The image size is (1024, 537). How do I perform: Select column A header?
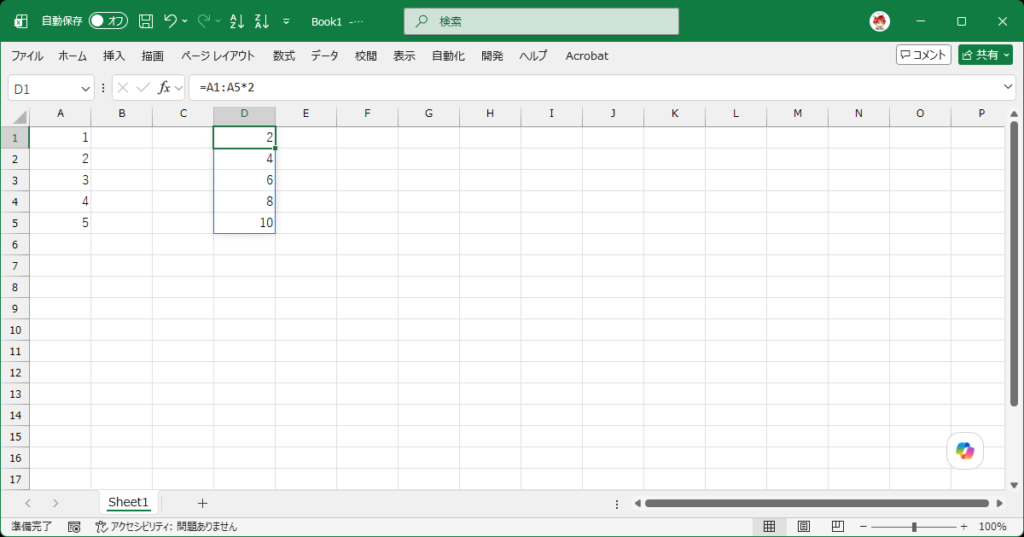click(60, 114)
